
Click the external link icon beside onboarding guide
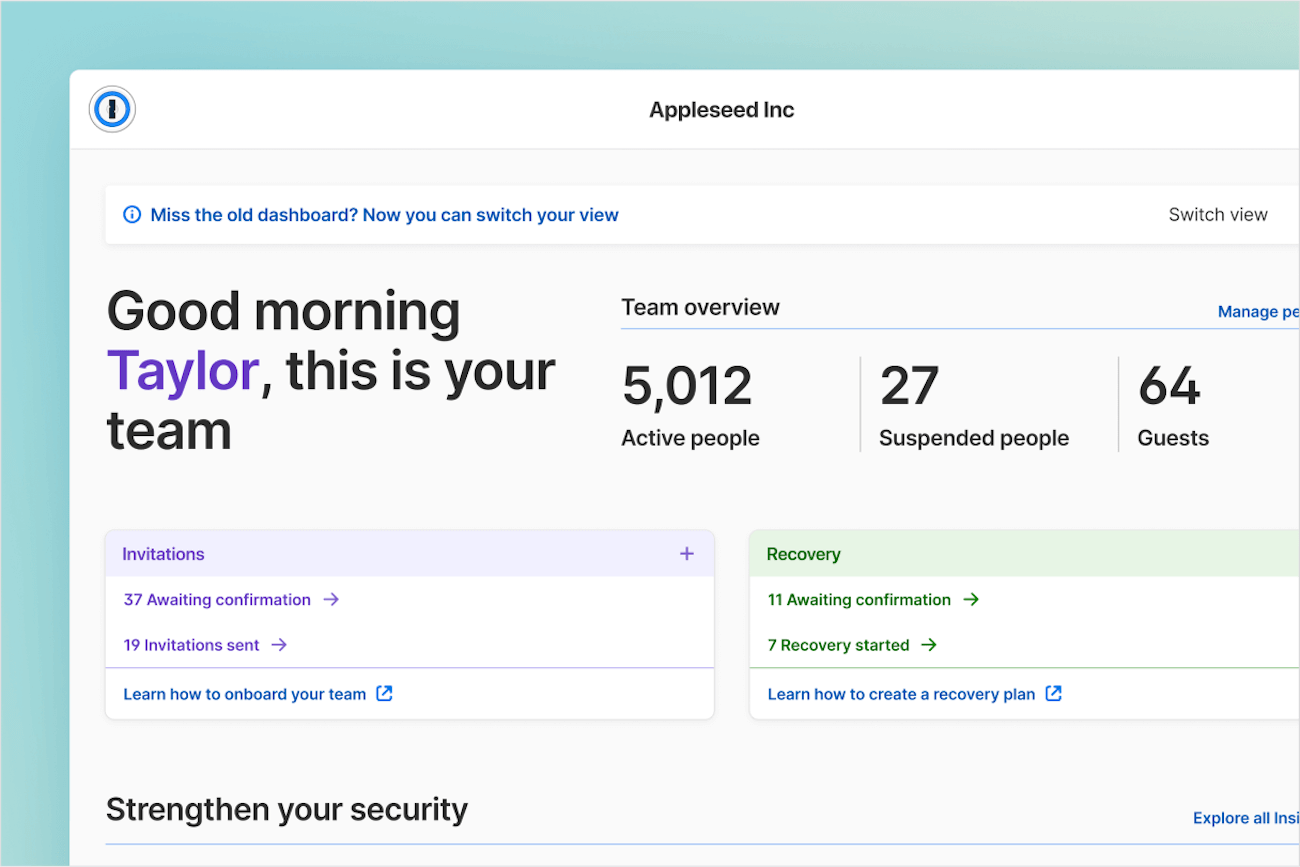385,693
